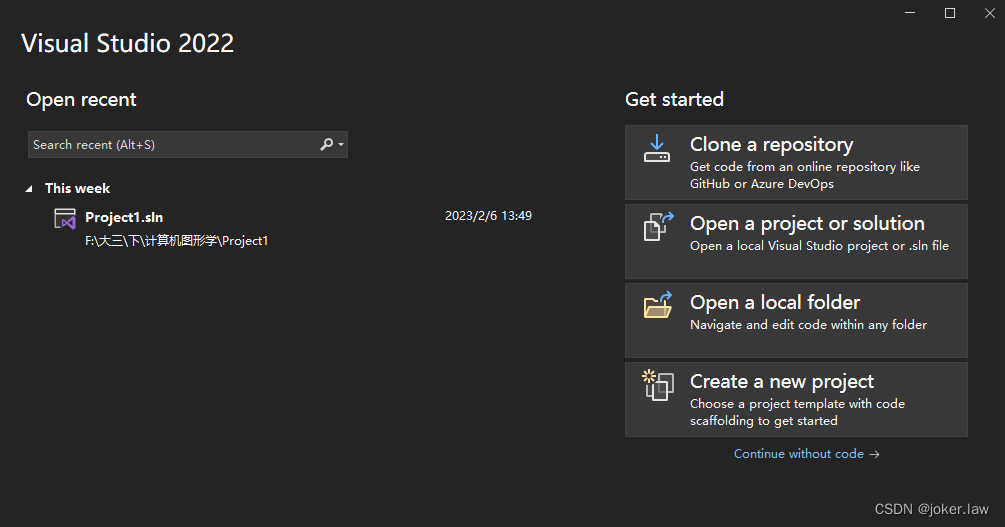Image resolution: width=1005 pixels, height=527 pixels.
Task: Click the Clone a repository download icon
Action: [x=657, y=148]
